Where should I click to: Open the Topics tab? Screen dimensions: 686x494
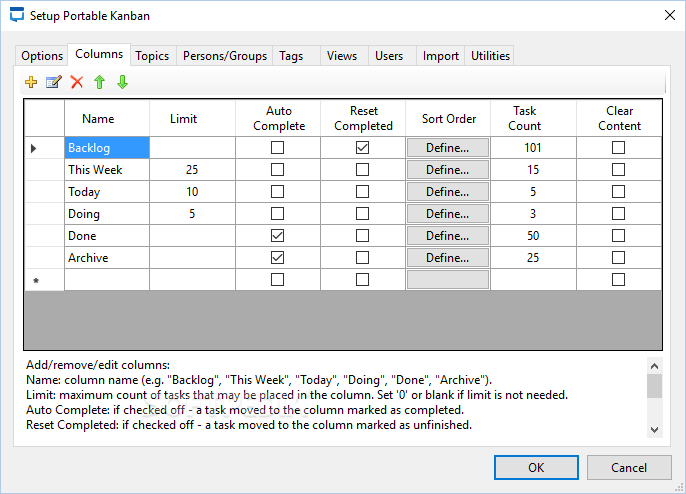[152, 56]
